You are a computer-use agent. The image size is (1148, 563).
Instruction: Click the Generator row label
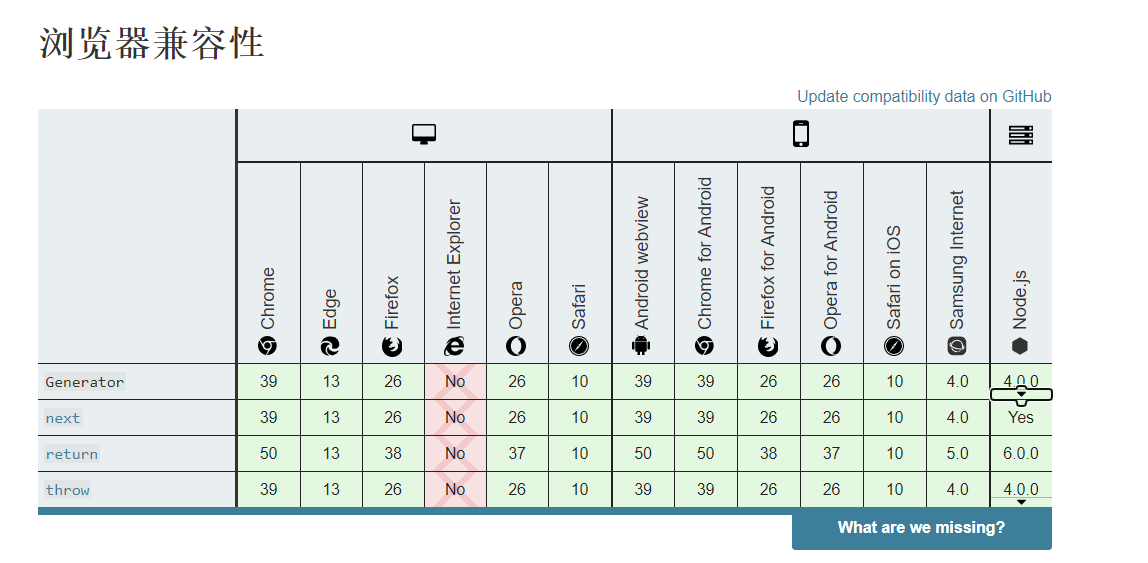coord(85,382)
